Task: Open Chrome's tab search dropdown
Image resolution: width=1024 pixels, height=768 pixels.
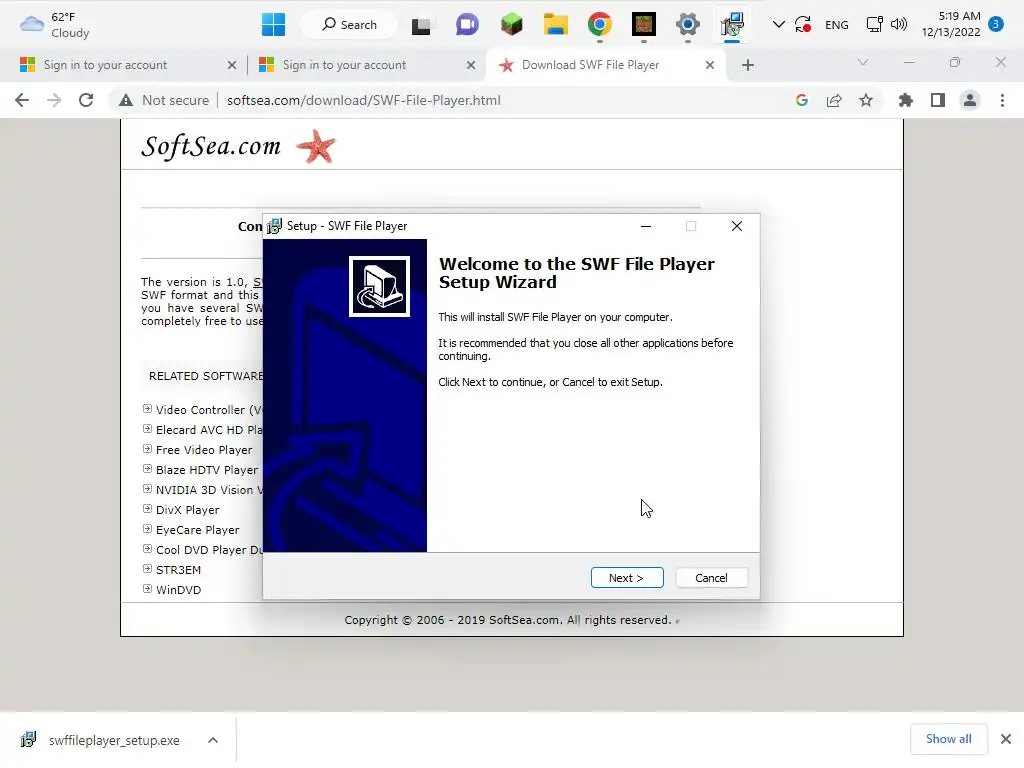Action: pos(863,63)
